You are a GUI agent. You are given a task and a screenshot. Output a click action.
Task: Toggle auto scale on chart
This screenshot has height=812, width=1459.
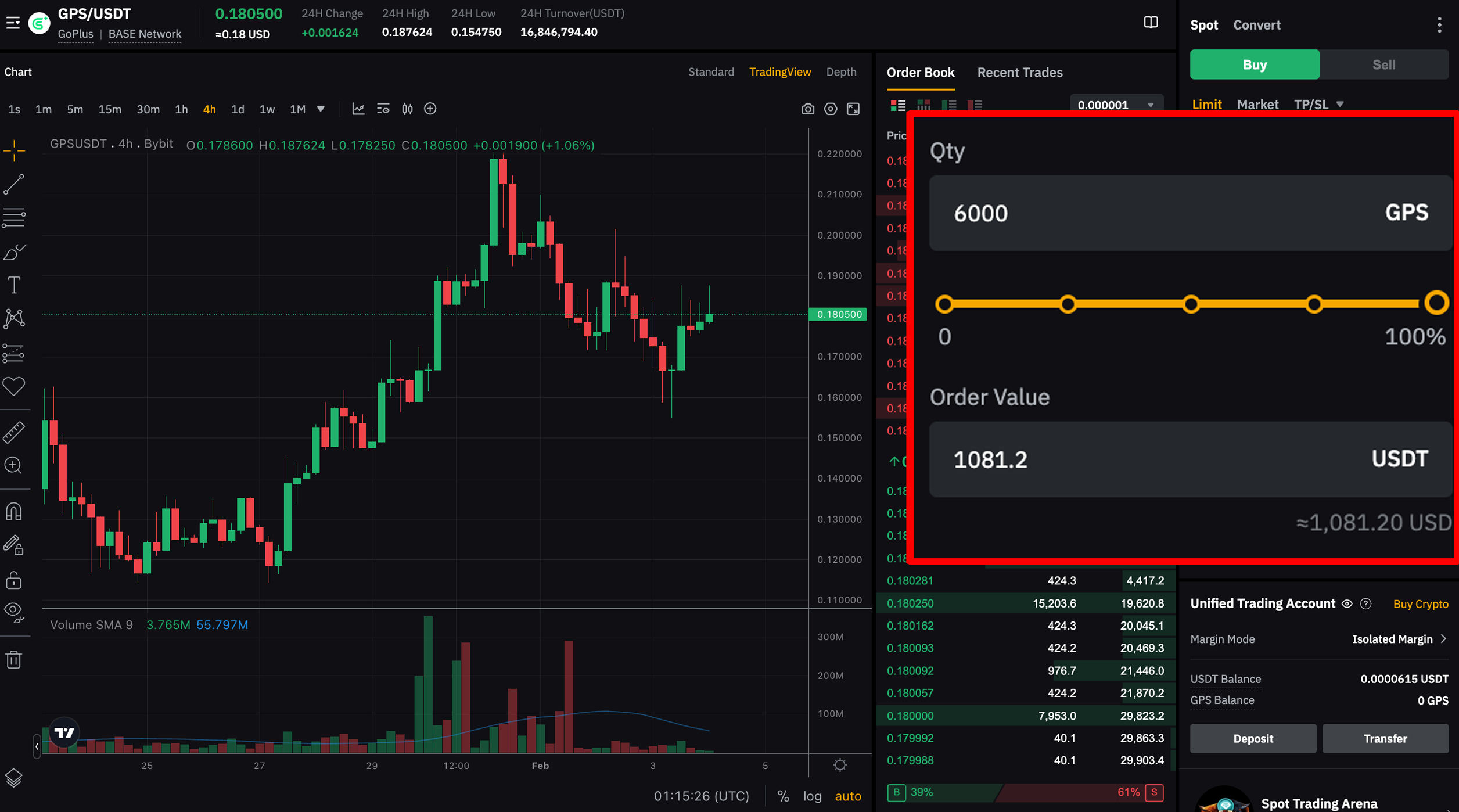pyautogui.click(x=848, y=796)
